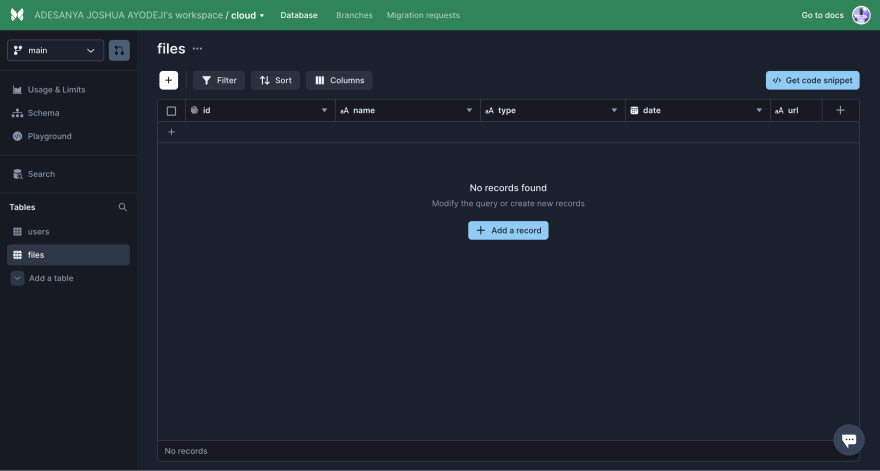Open the date column dropdown arrow

pyautogui.click(x=760, y=110)
